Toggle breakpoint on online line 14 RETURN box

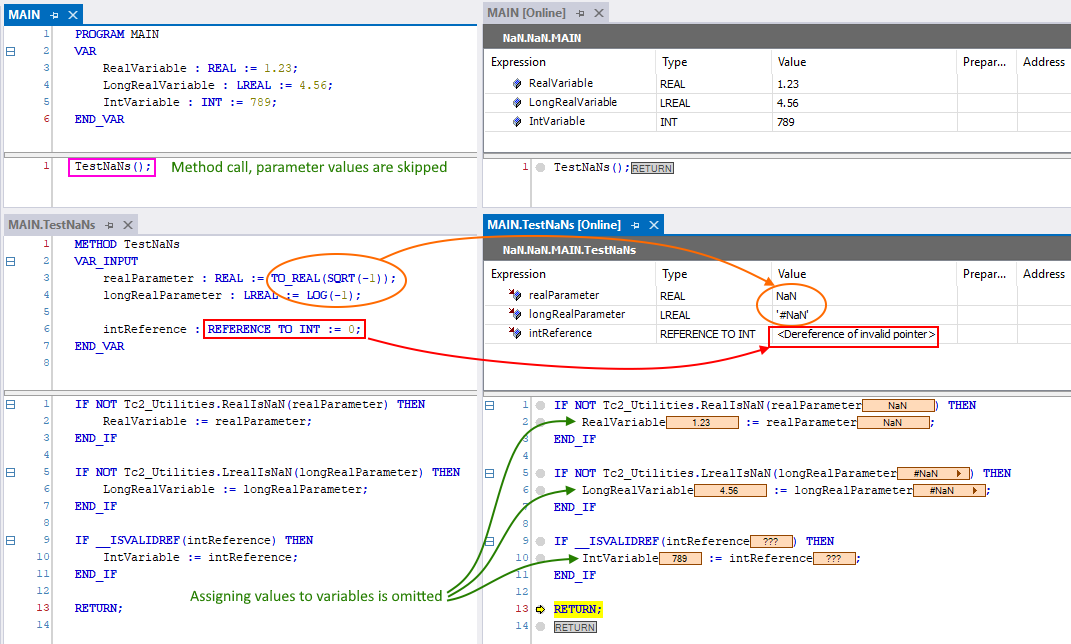coord(540,626)
